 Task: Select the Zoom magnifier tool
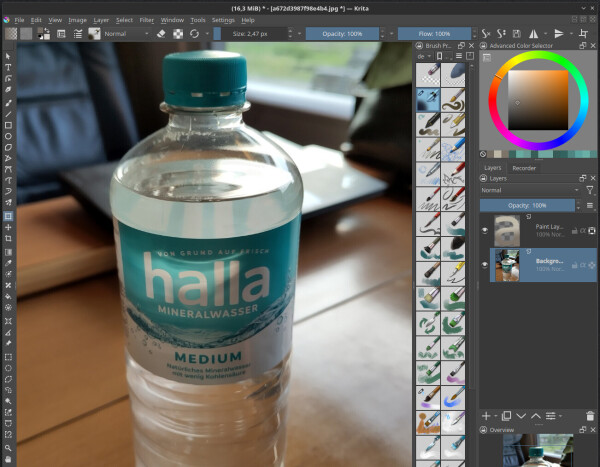(8, 448)
